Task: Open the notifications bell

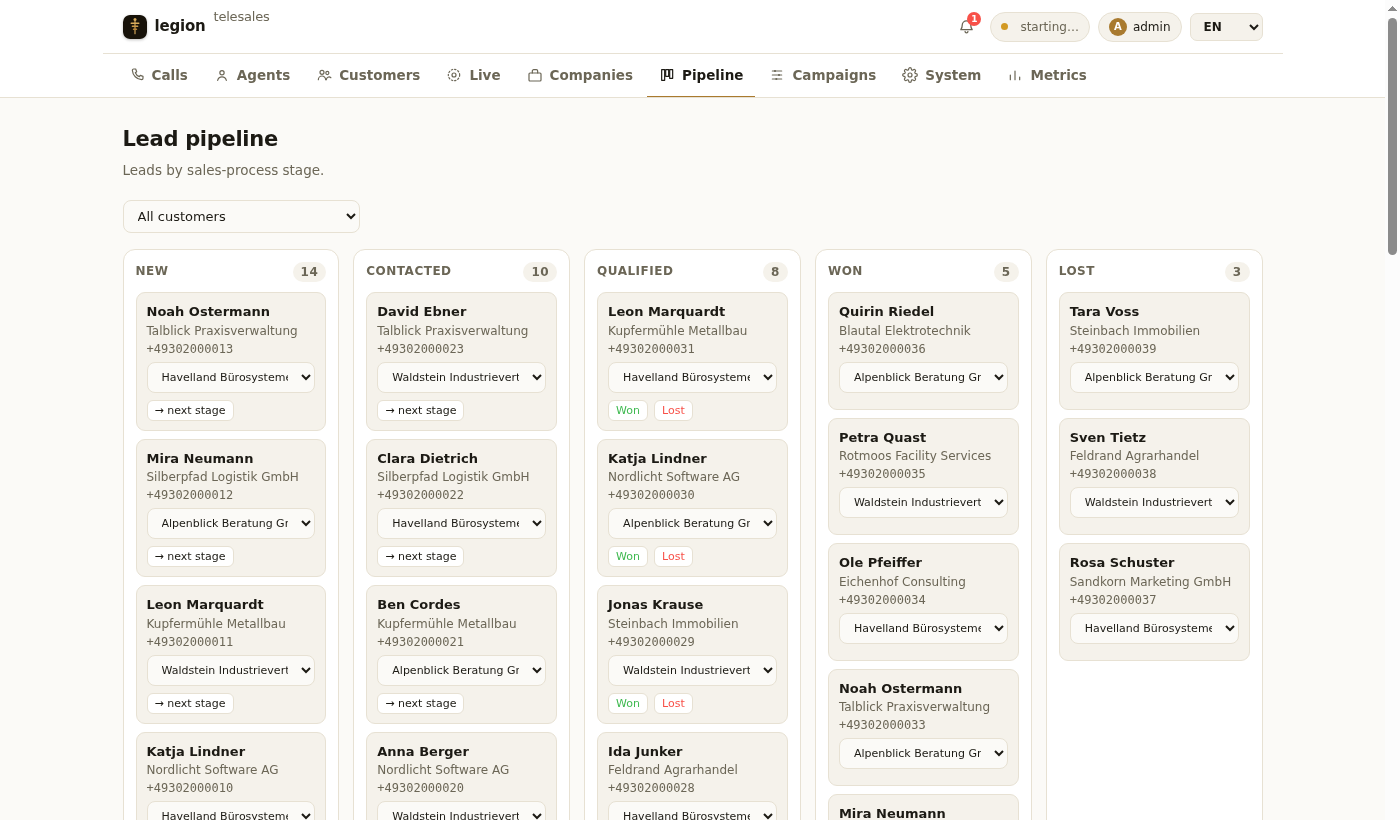Action: [x=966, y=27]
